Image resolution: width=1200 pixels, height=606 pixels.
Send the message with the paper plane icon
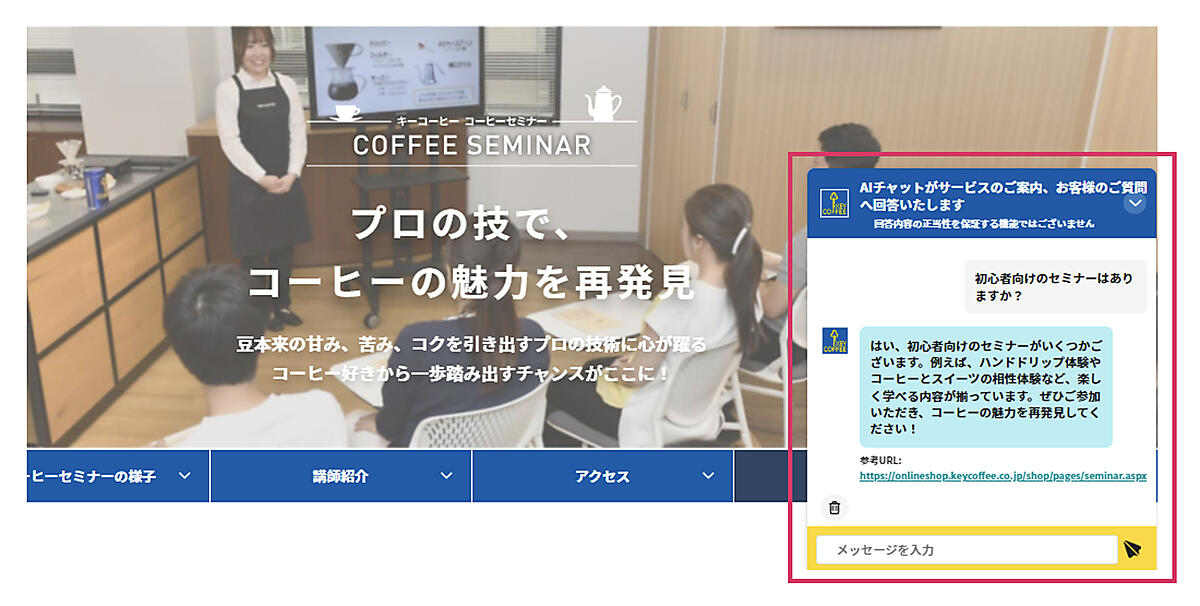[x=1132, y=549]
